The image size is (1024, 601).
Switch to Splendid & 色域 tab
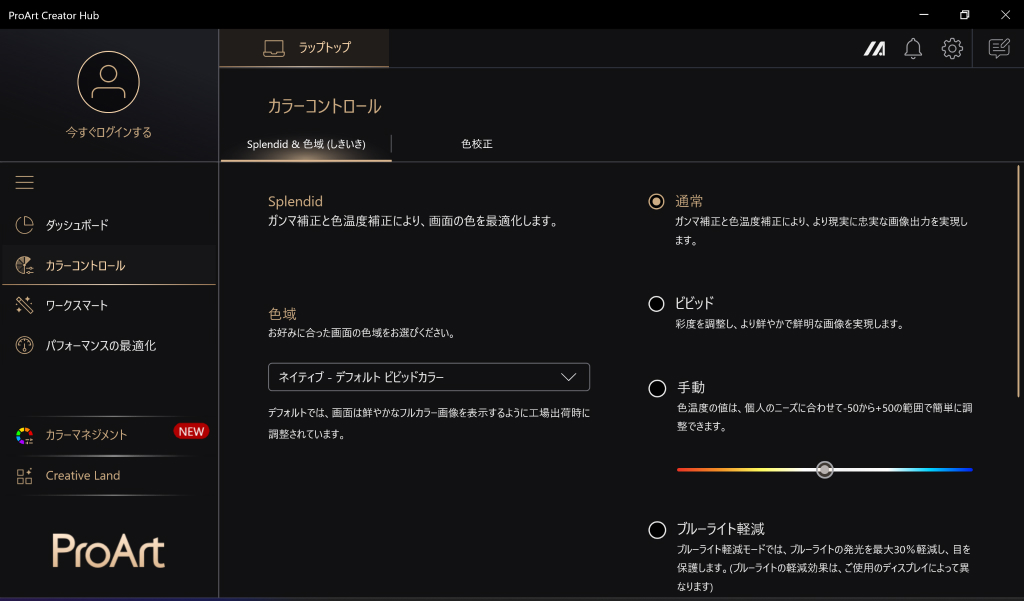306,144
